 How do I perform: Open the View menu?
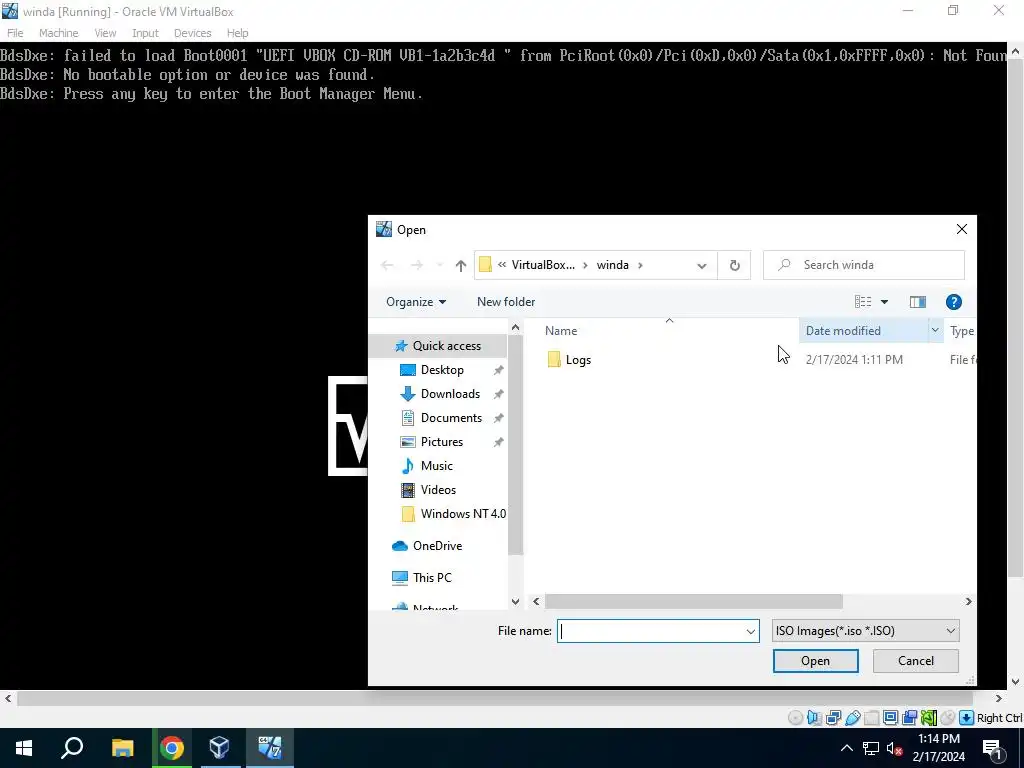pyautogui.click(x=105, y=33)
